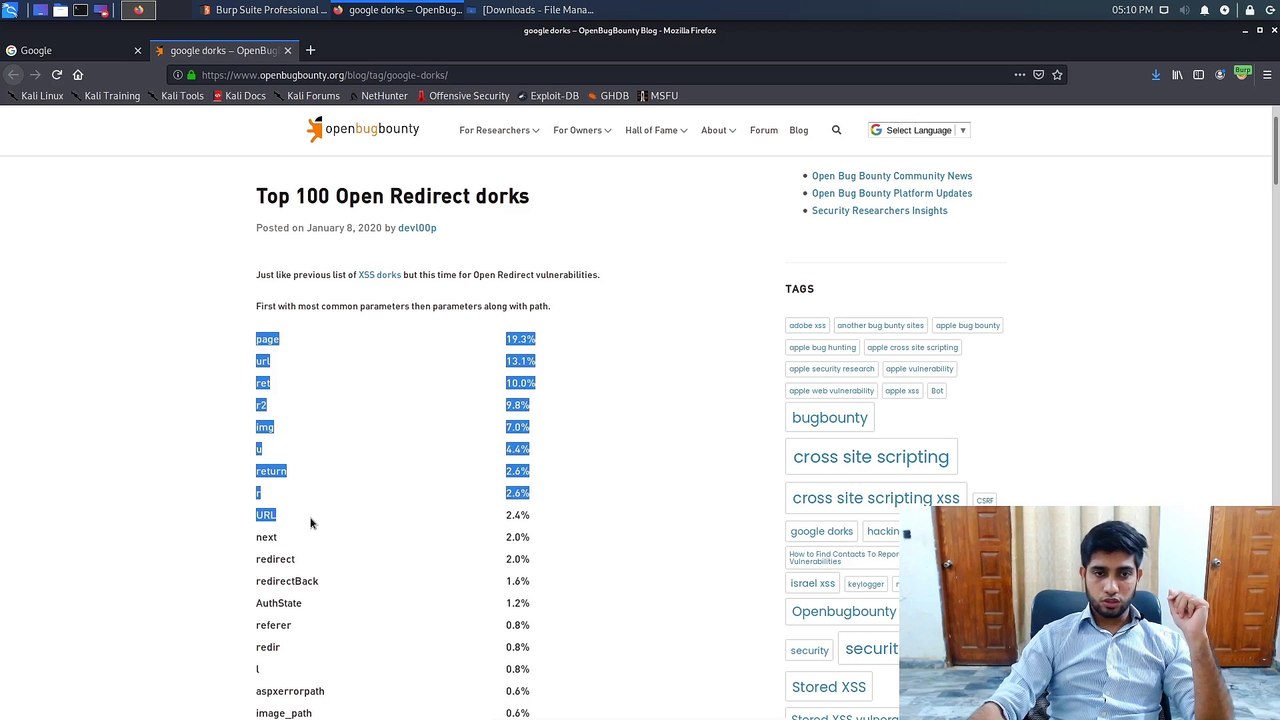Open the Offensive Security bookmark
The height and width of the screenshot is (720, 1280).
pyautogui.click(x=463, y=96)
